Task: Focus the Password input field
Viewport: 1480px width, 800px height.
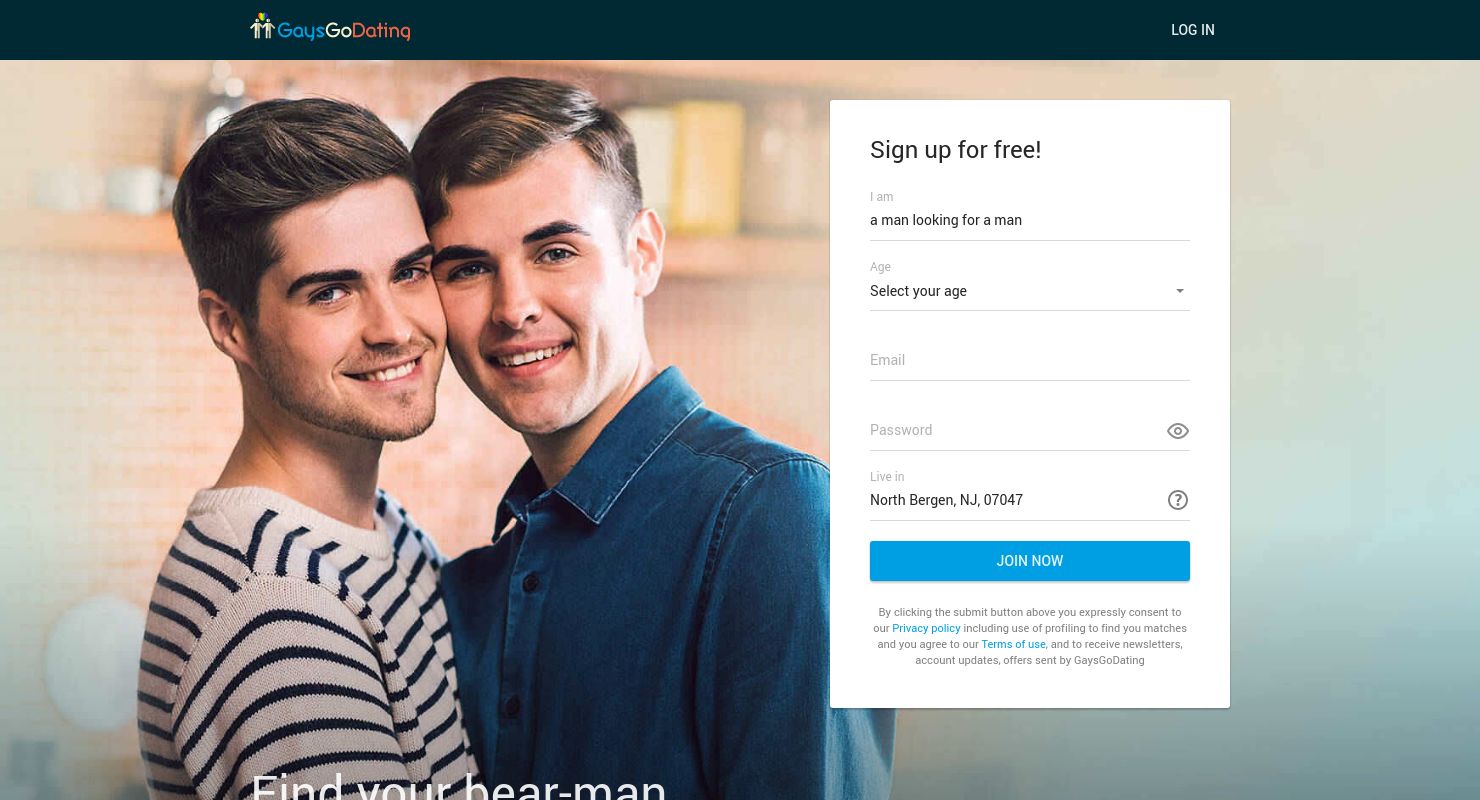Action: click(x=1015, y=430)
